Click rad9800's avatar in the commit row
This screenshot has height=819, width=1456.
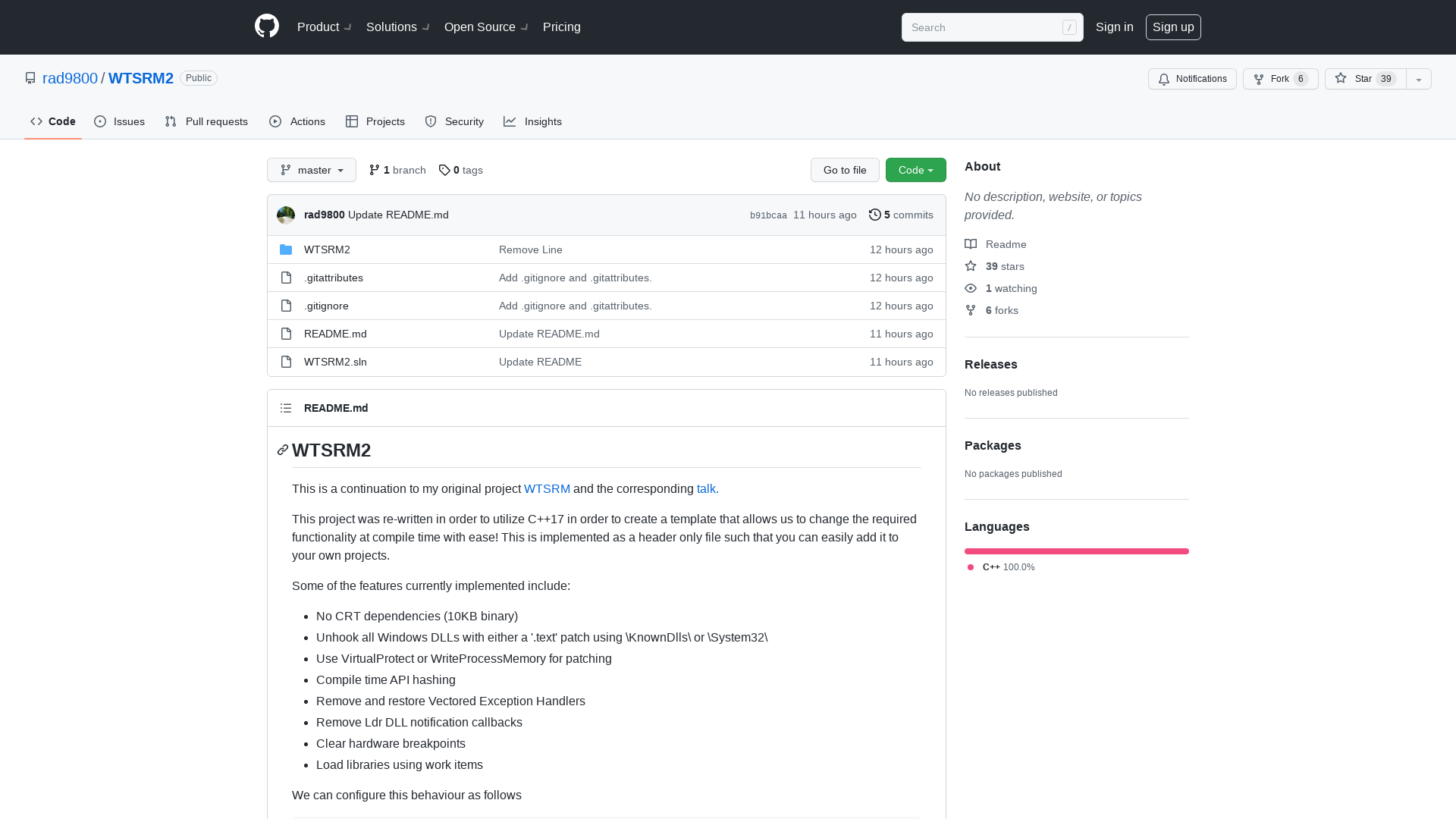[286, 215]
